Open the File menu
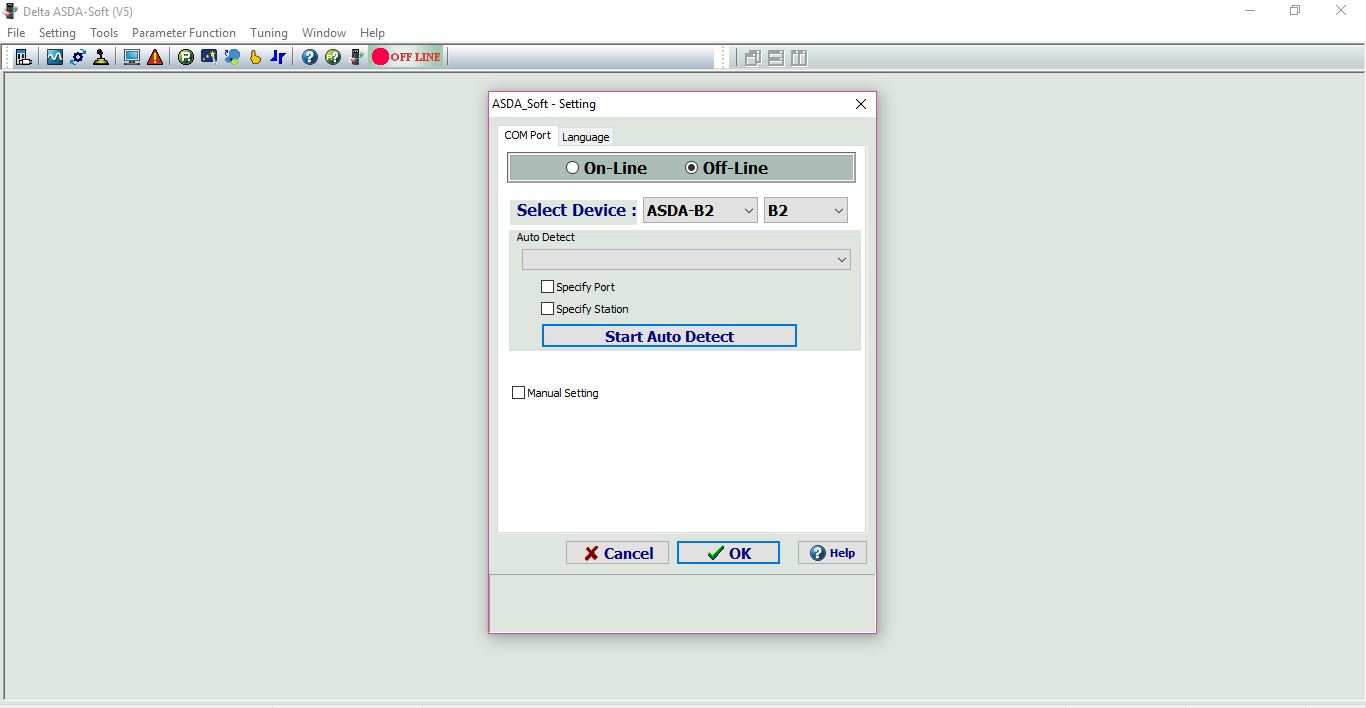The image size is (1366, 708). click(16, 33)
